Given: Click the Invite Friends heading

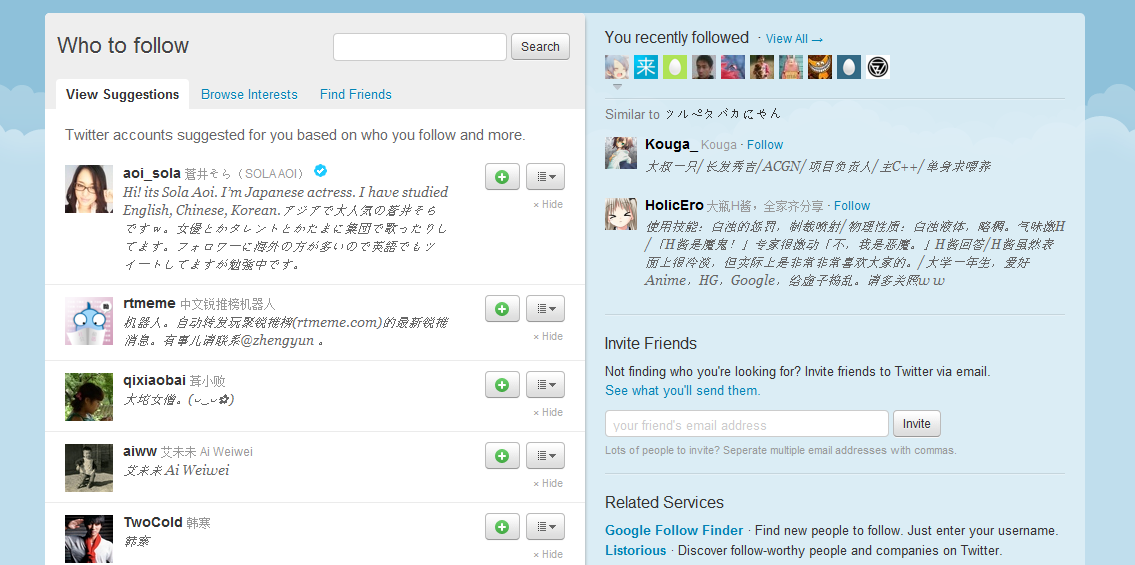Looking at the screenshot, I should [651, 344].
